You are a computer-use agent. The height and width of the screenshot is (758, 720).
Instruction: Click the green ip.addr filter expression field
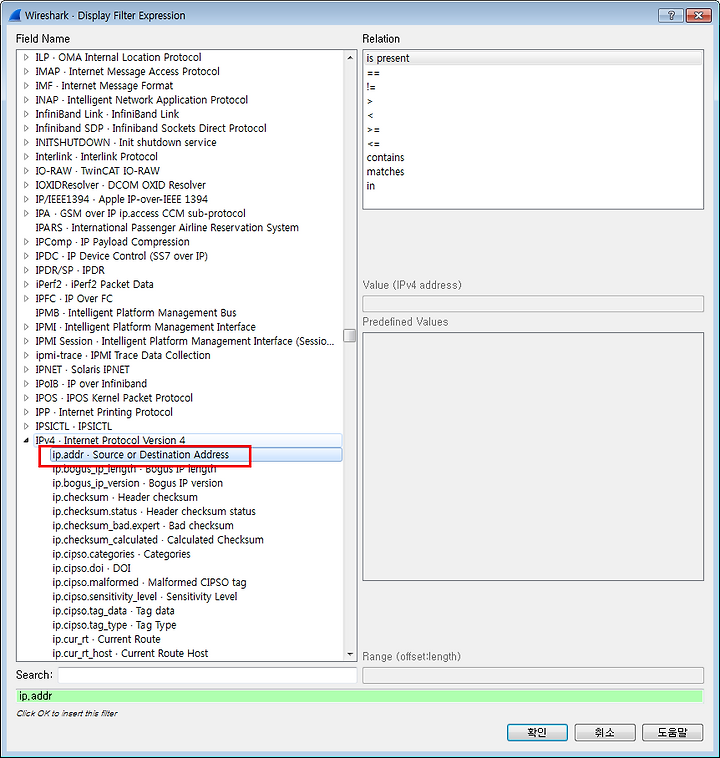(x=359, y=696)
